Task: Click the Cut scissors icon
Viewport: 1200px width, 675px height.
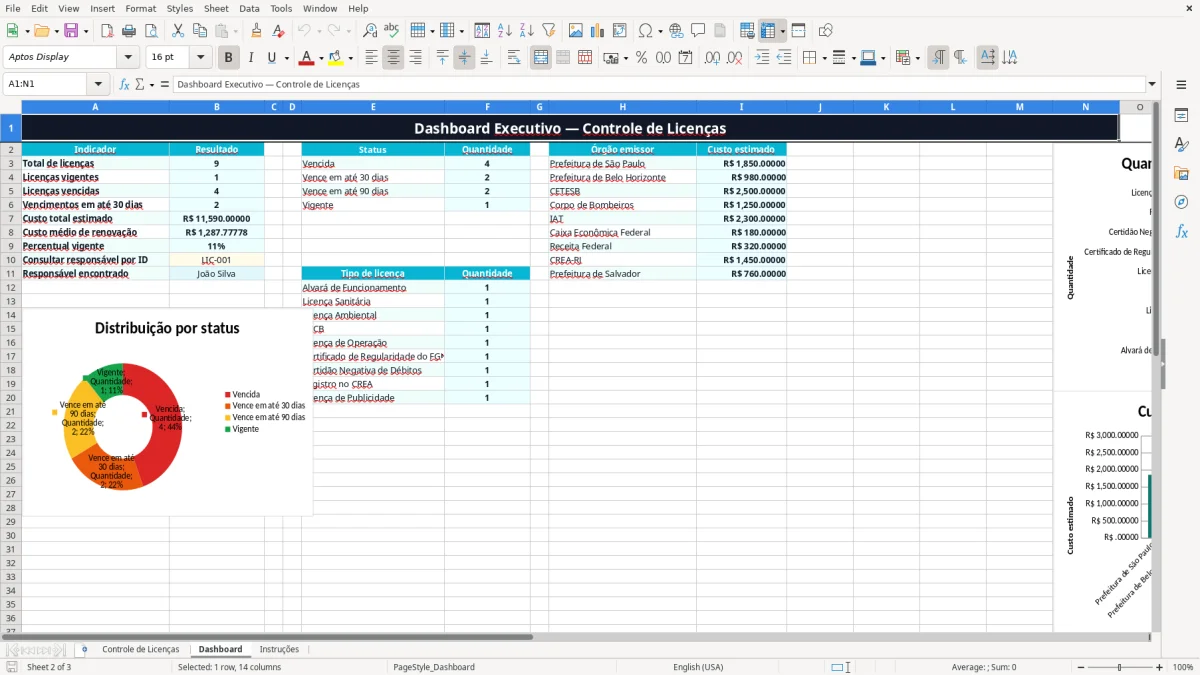Action: coord(177,31)
